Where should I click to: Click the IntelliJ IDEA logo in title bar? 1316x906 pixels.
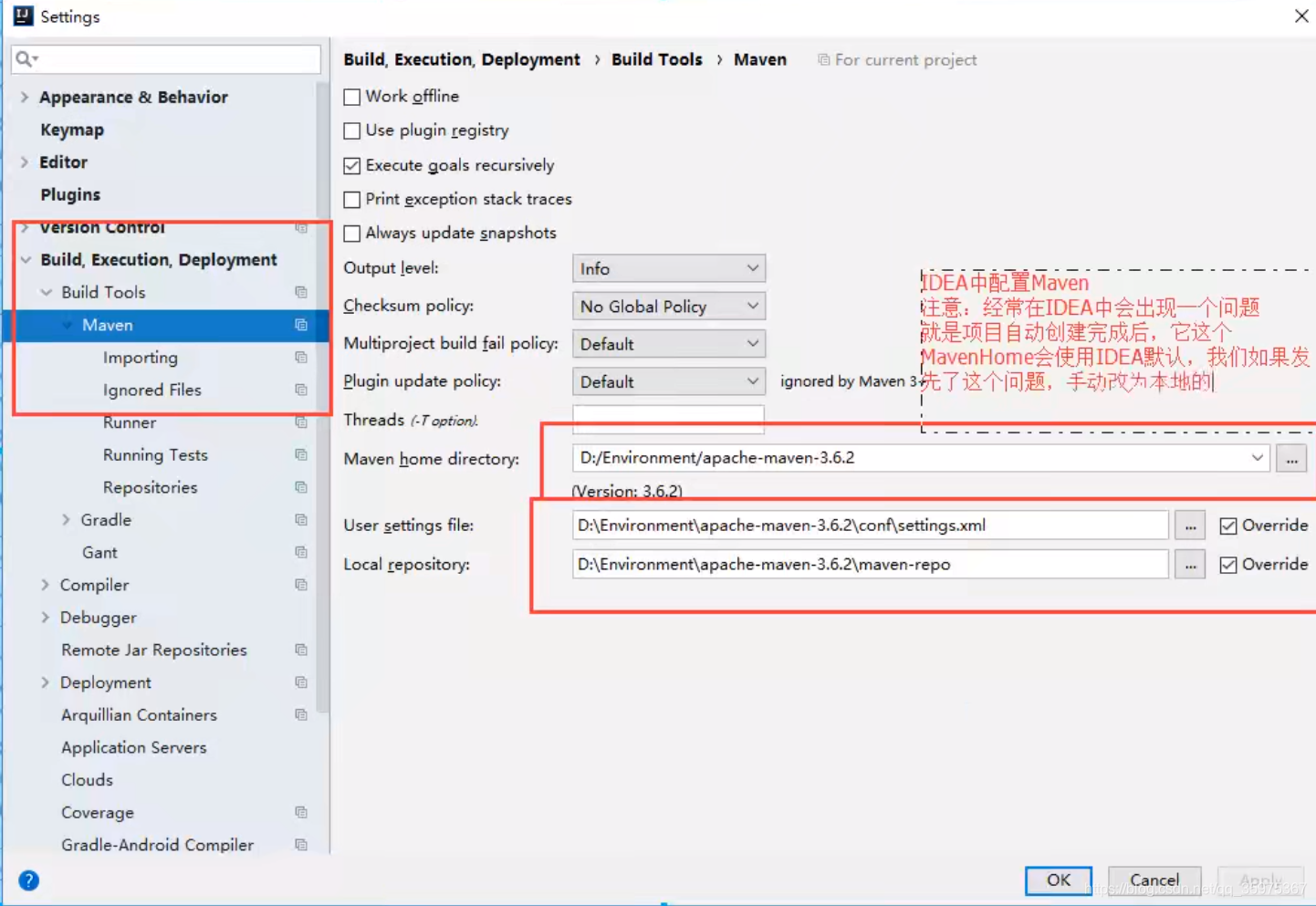[23, 16]
